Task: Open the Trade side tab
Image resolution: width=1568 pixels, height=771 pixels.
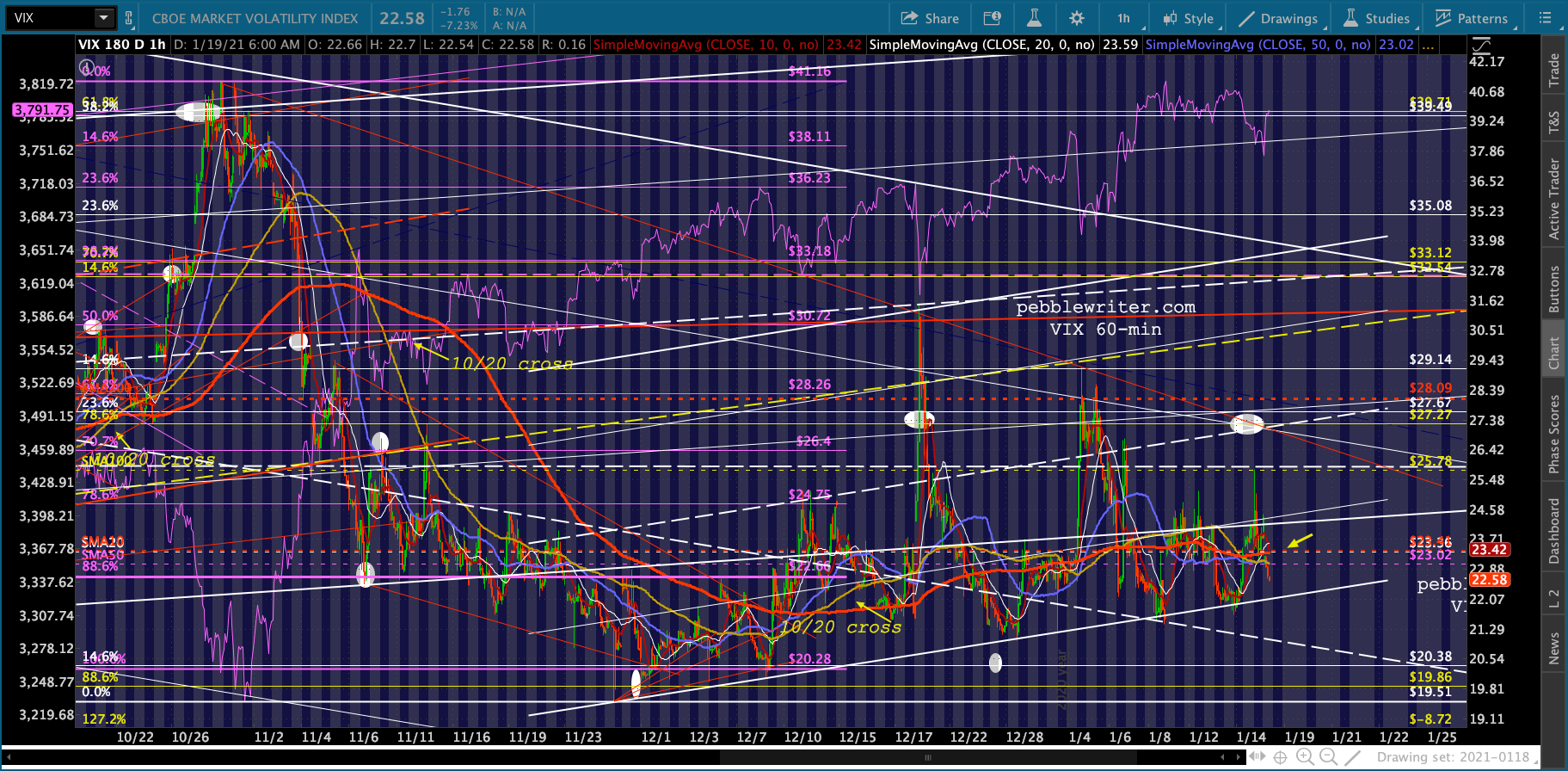Action: (1554, 70)
